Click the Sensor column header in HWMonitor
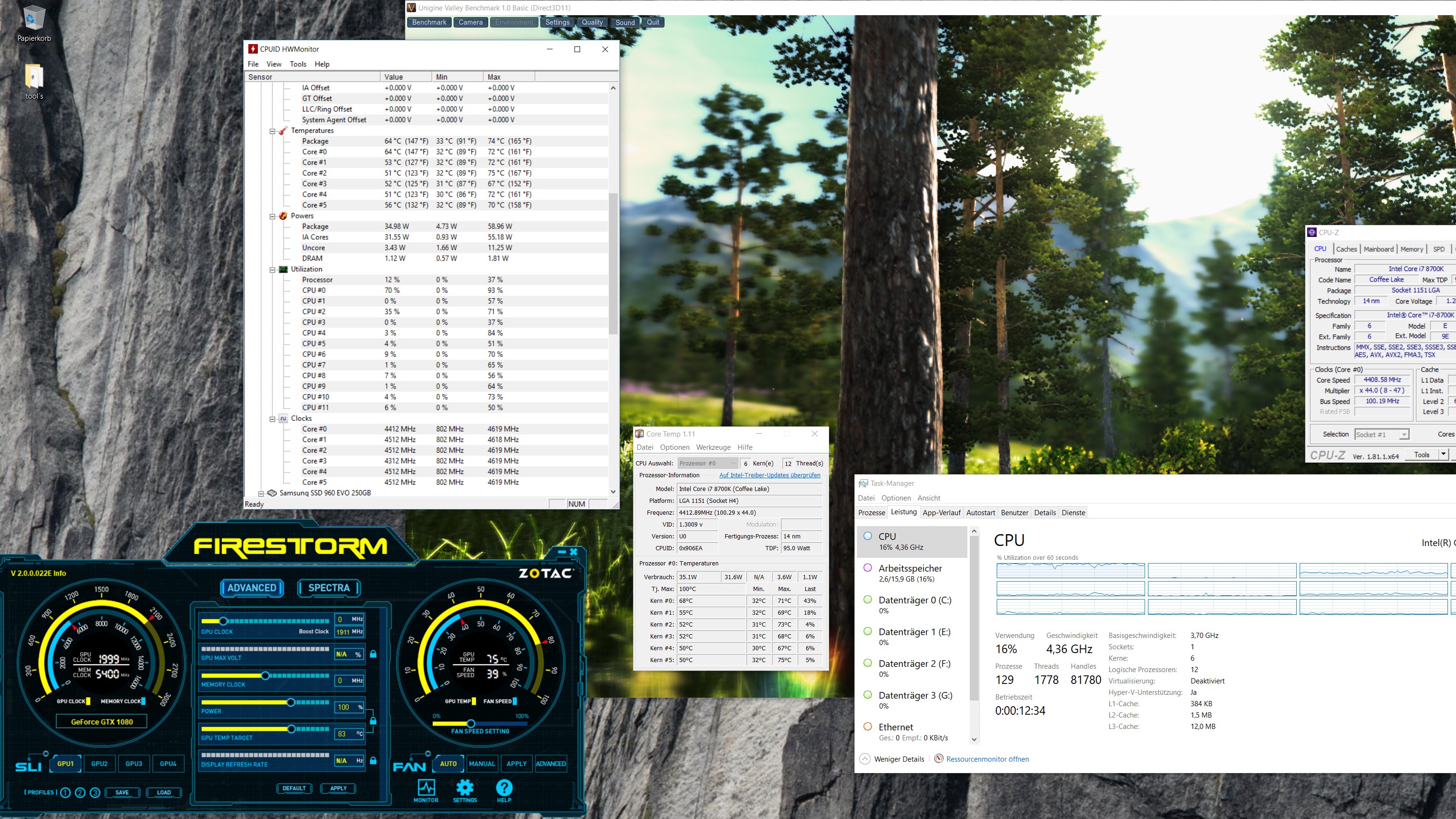1456x819 pixels. (x=313, y=77)
